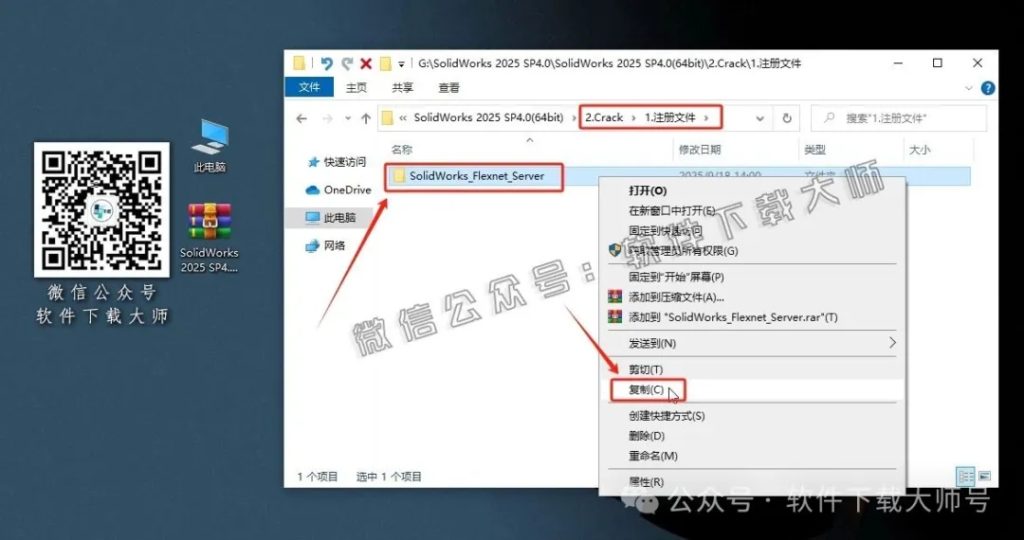The width and height of the screenshot is (1024, 540).
Task: Select 此电脑 desktop icon
Action: point(210,146)
